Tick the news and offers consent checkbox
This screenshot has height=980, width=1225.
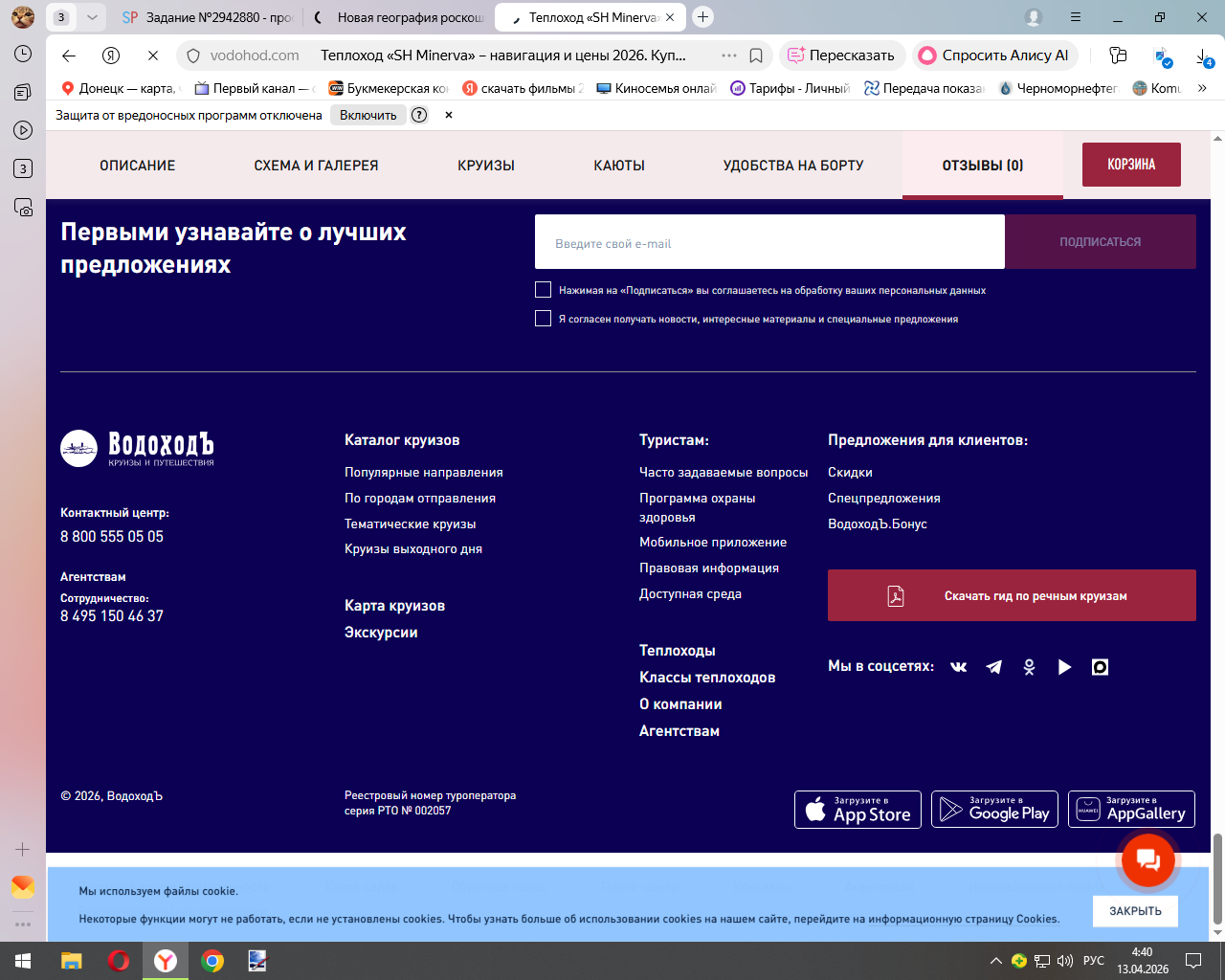(543, 319)
